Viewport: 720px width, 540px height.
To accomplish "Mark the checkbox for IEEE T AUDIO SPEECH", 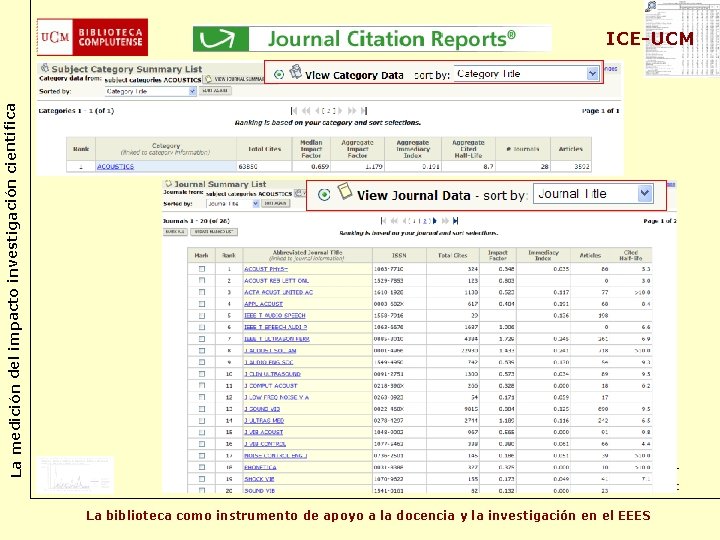I will point(202,315).
